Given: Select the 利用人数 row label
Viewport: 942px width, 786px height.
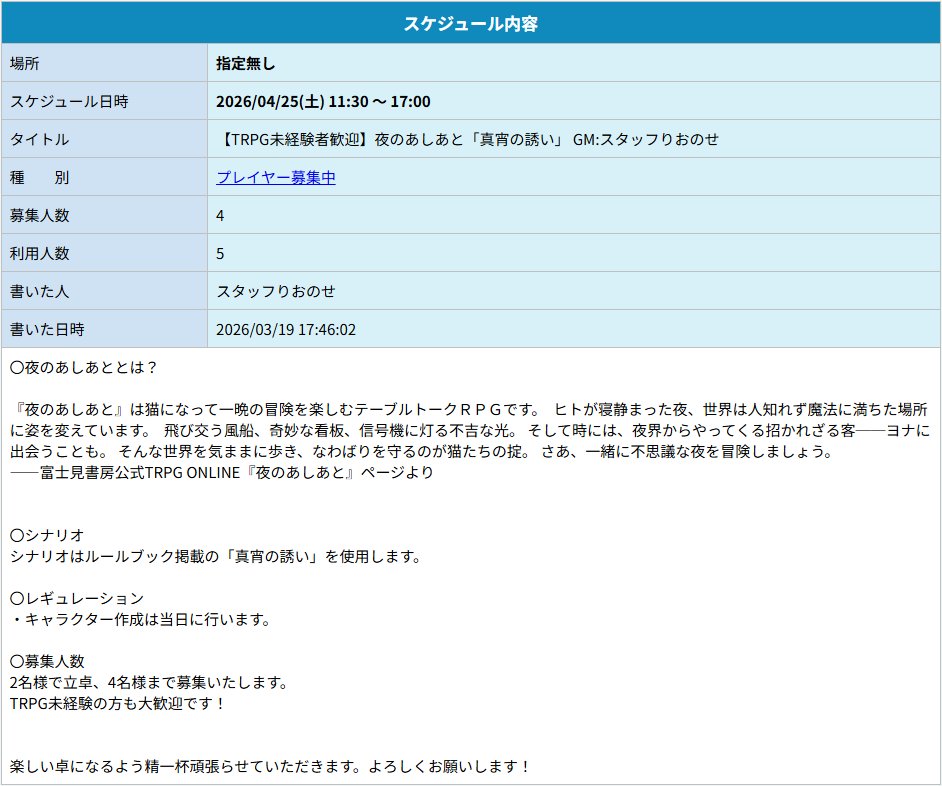Looking at the screenshot, I should coord(40,254).
